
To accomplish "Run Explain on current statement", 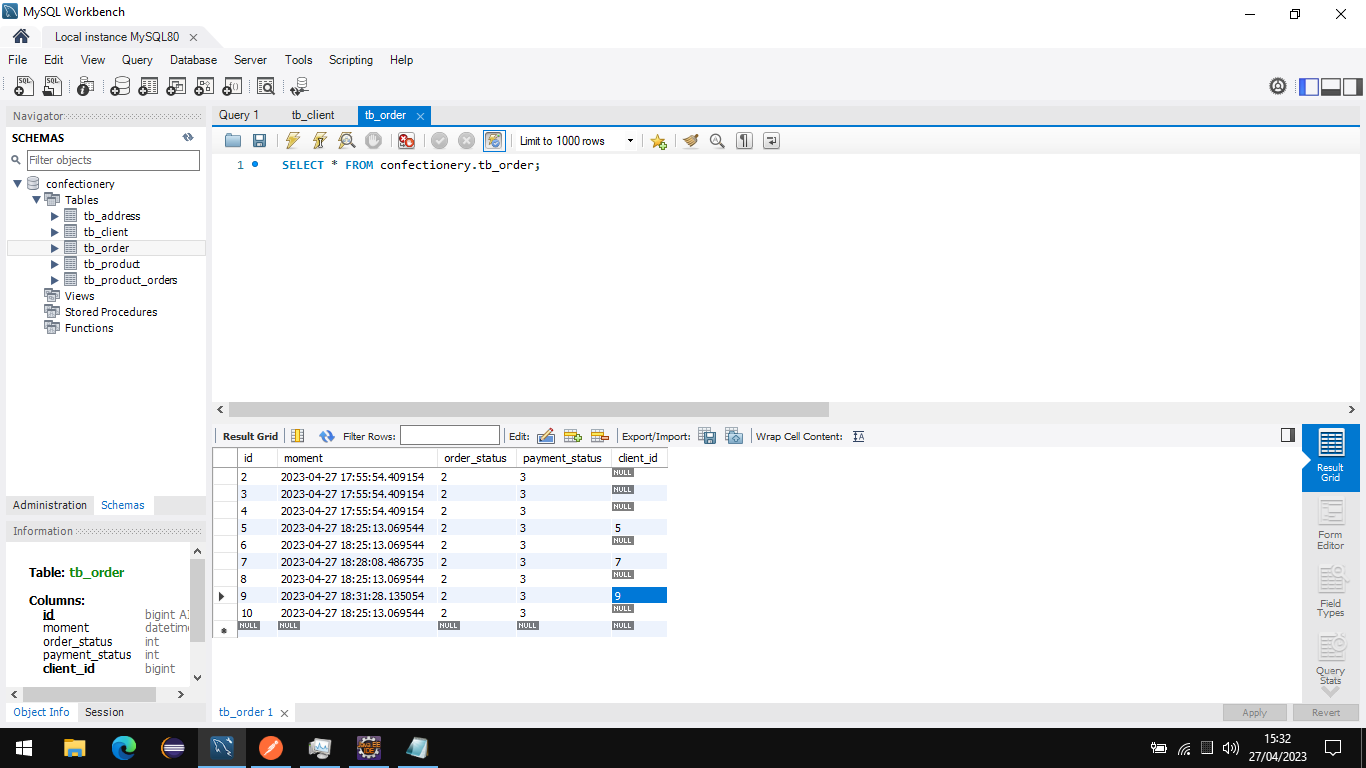I will click(x=346, y=141).
